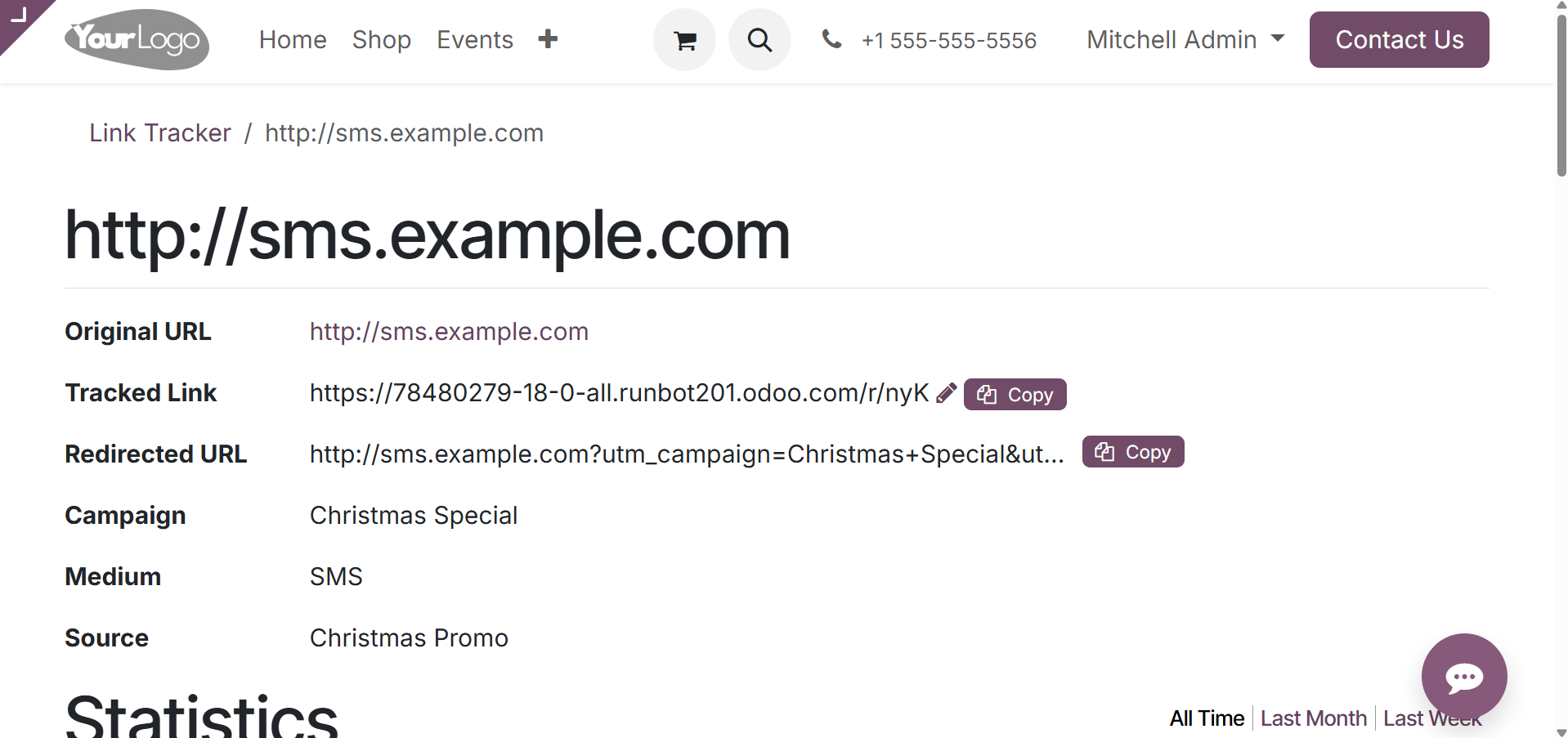Go back to Link Tracker breadcrumb
The width and height of the screenshot is (1568, 738).
point(160,132)
